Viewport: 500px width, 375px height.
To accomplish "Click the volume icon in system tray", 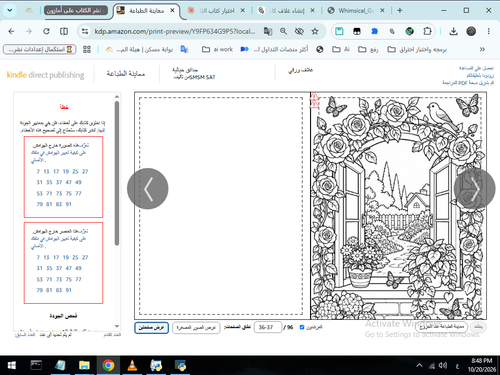I will 443,366.
